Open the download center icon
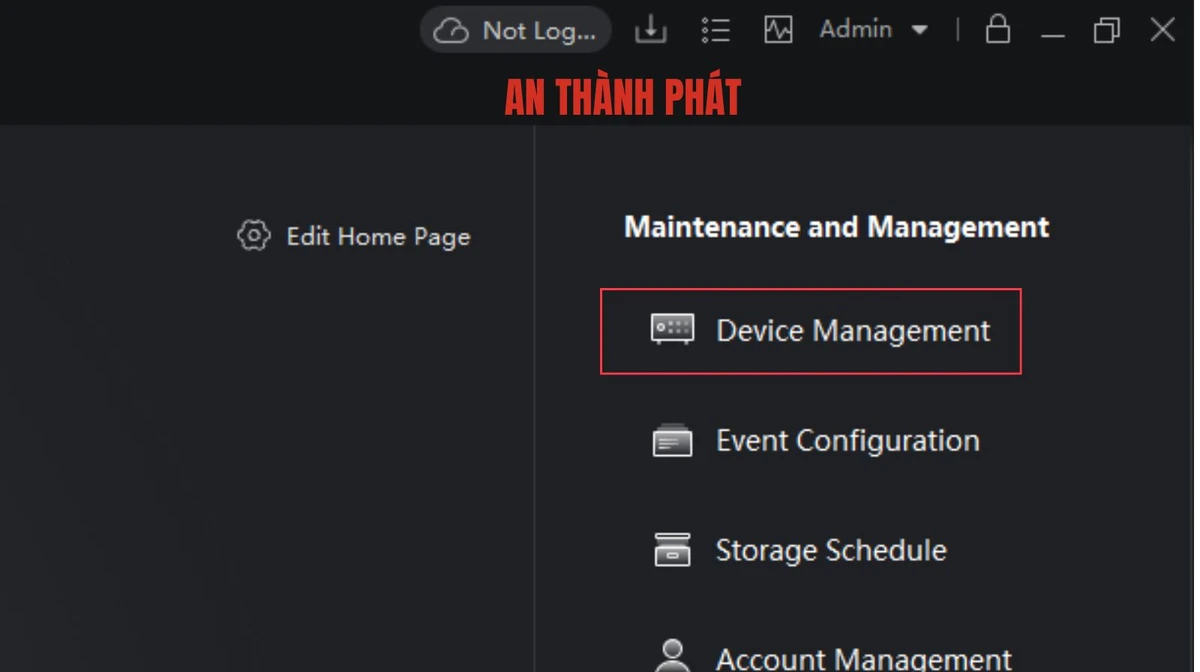This screenshot has width=1200, height=672. 650,30
